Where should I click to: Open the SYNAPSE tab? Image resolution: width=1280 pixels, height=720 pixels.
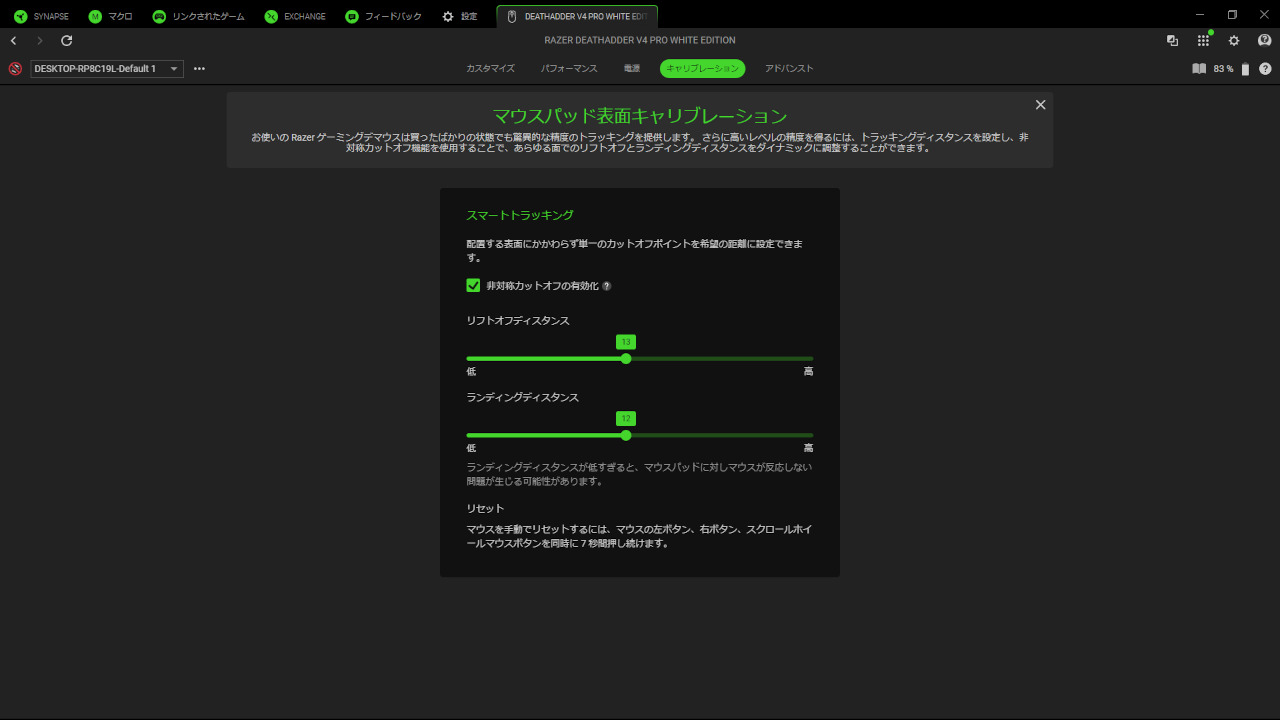tap(41, 17)
